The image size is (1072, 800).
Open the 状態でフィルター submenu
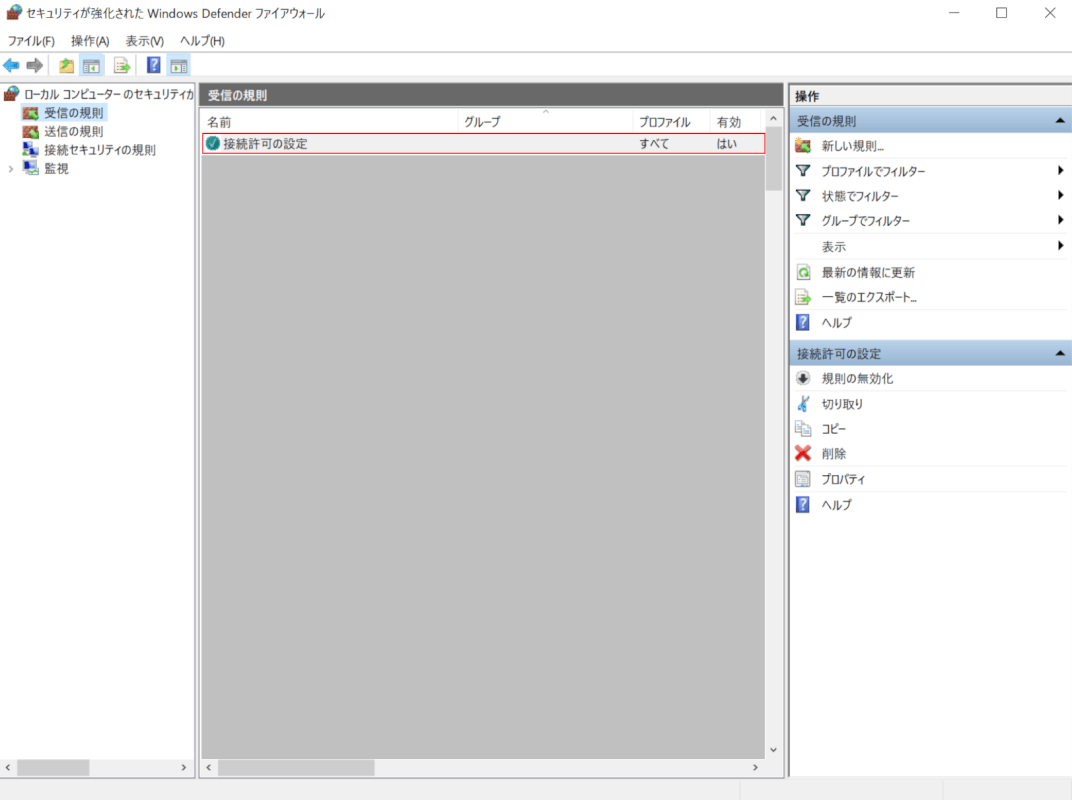click(x=860, y=196)
